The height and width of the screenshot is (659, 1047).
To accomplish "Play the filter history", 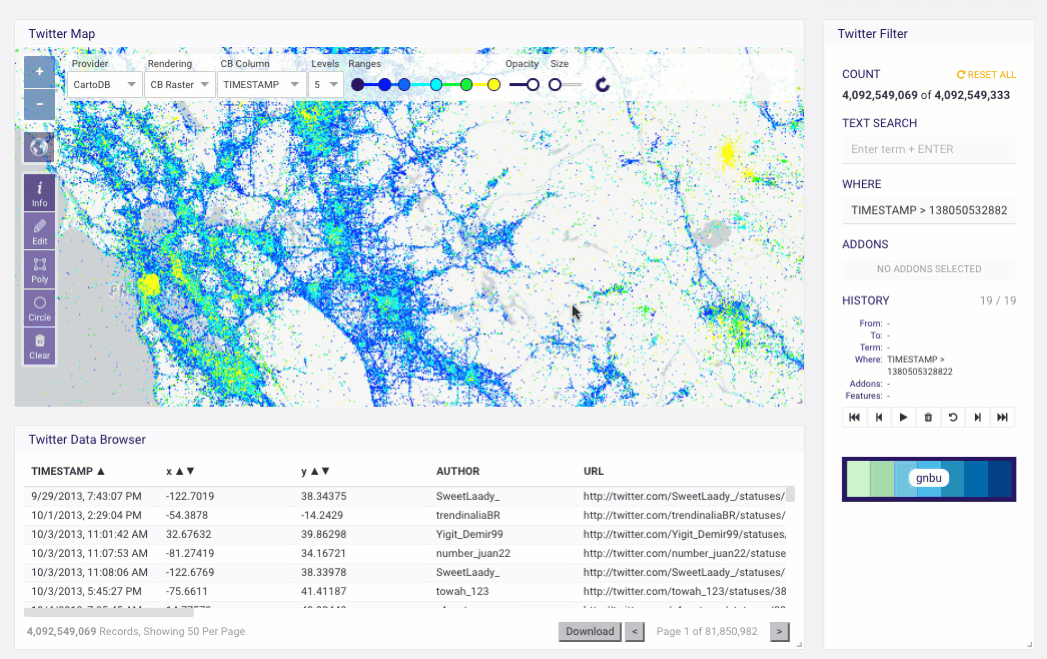I will [903, 417].
